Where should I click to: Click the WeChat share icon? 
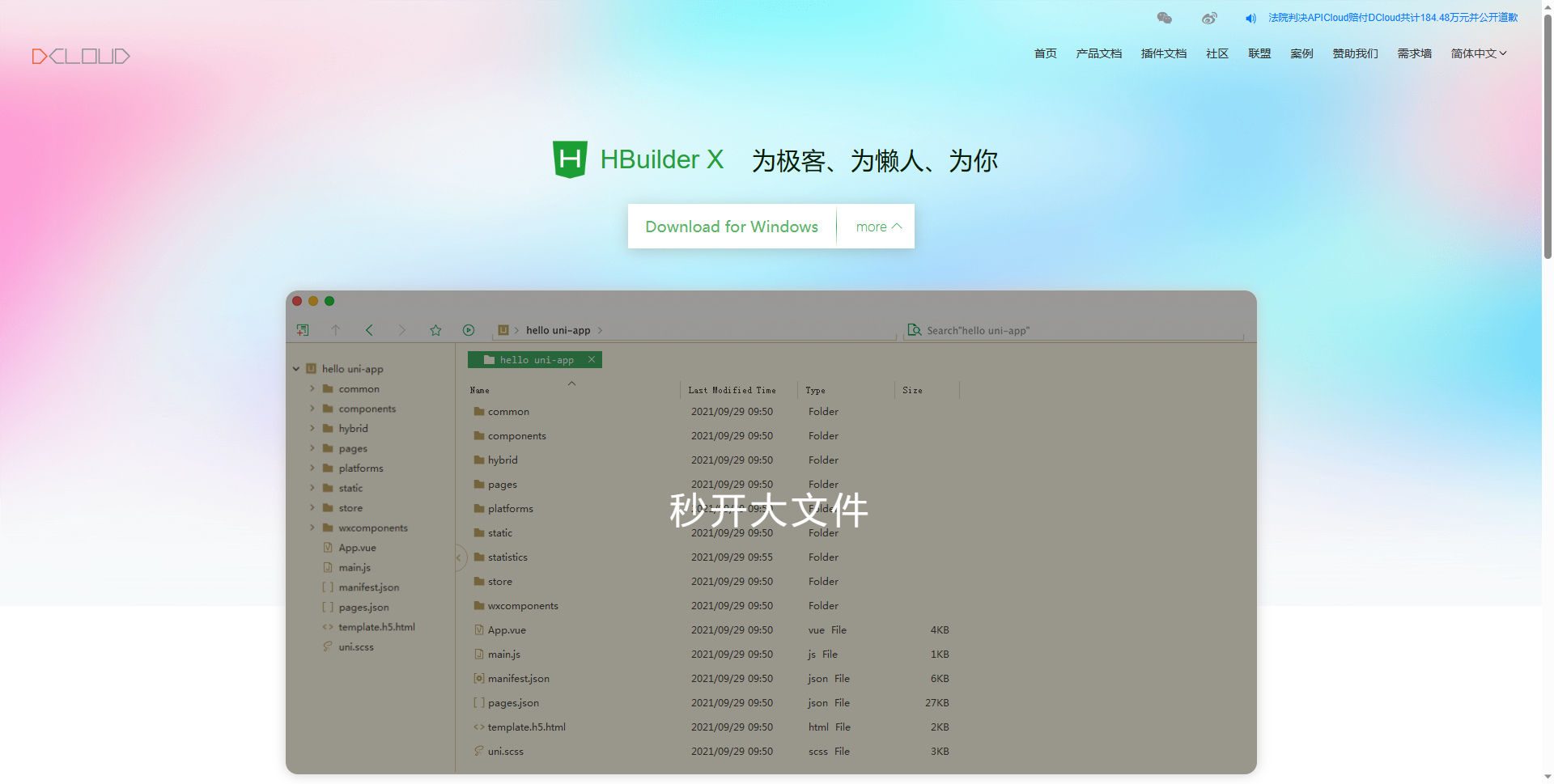pos(1164,17)
